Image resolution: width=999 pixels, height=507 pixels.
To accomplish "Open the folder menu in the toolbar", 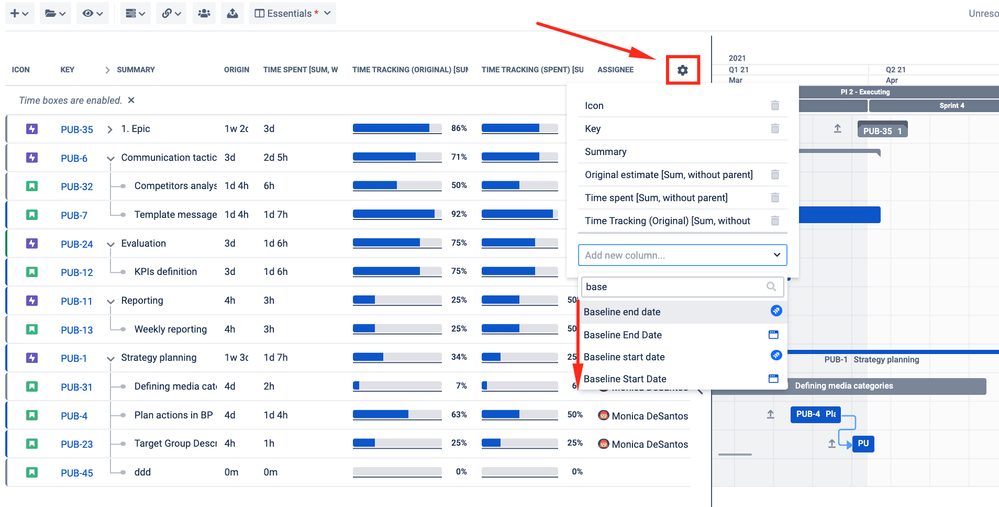I will (x=55, y=13).
